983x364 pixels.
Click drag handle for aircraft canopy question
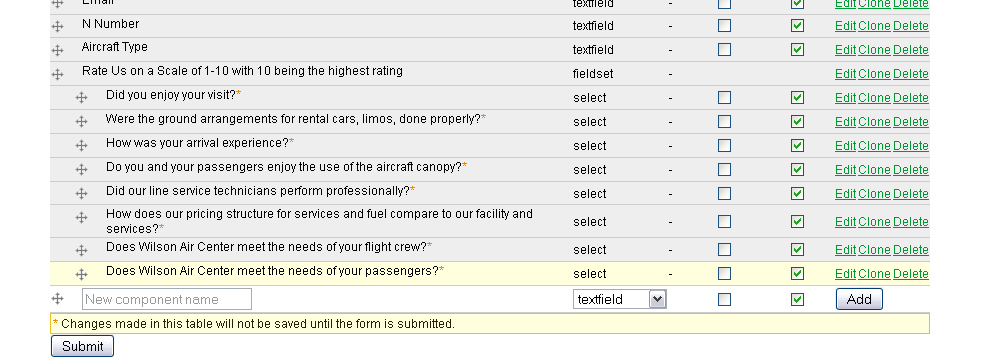pyautogui.click(x=81, y=170)
